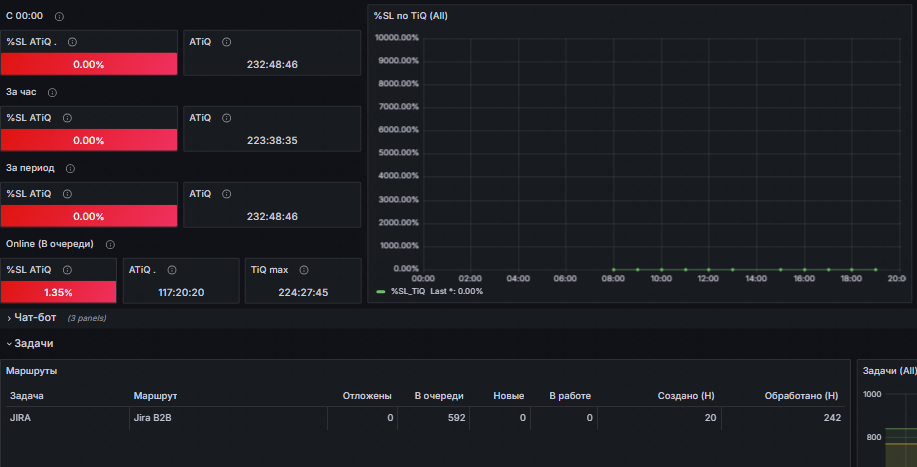Click info icon on ATiQ panel showing 117:20:20
The height and width of the screenshot is (467, 917).
(x=171, y=270)
